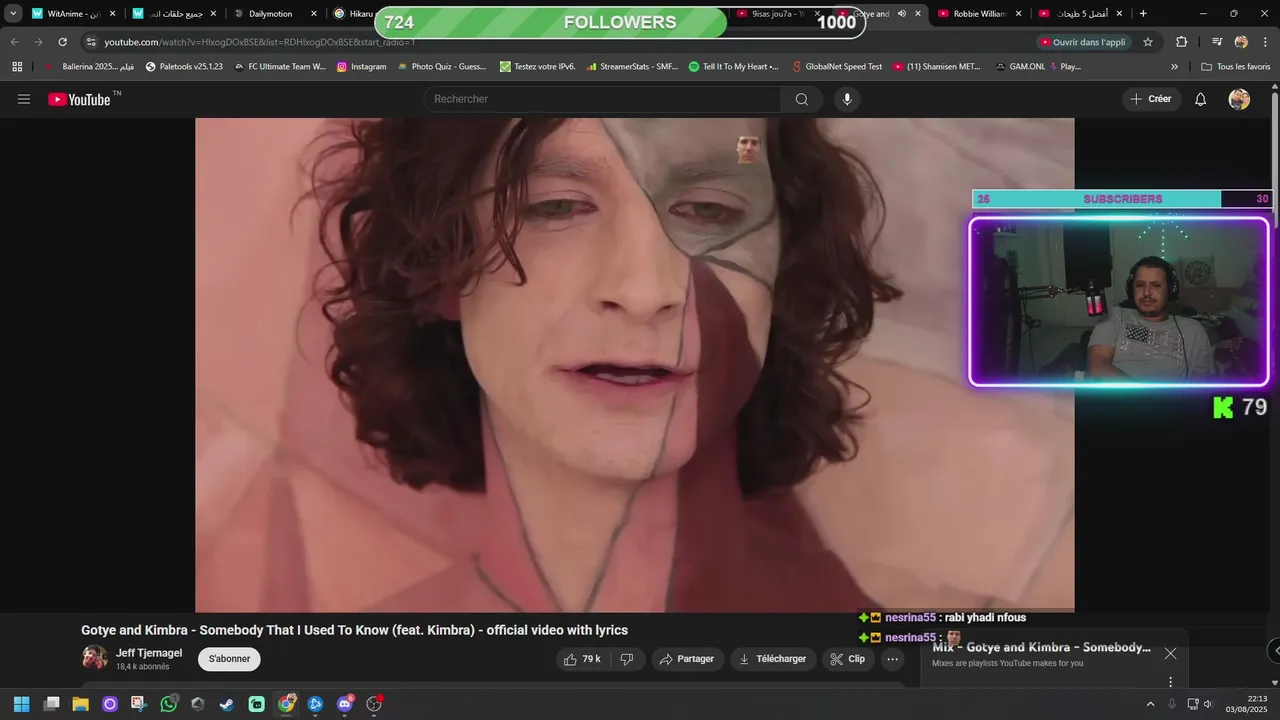Viewport: 1280px width, 720px height.
Task: Open Task View on the taskbar
Action: pos(51,704)
